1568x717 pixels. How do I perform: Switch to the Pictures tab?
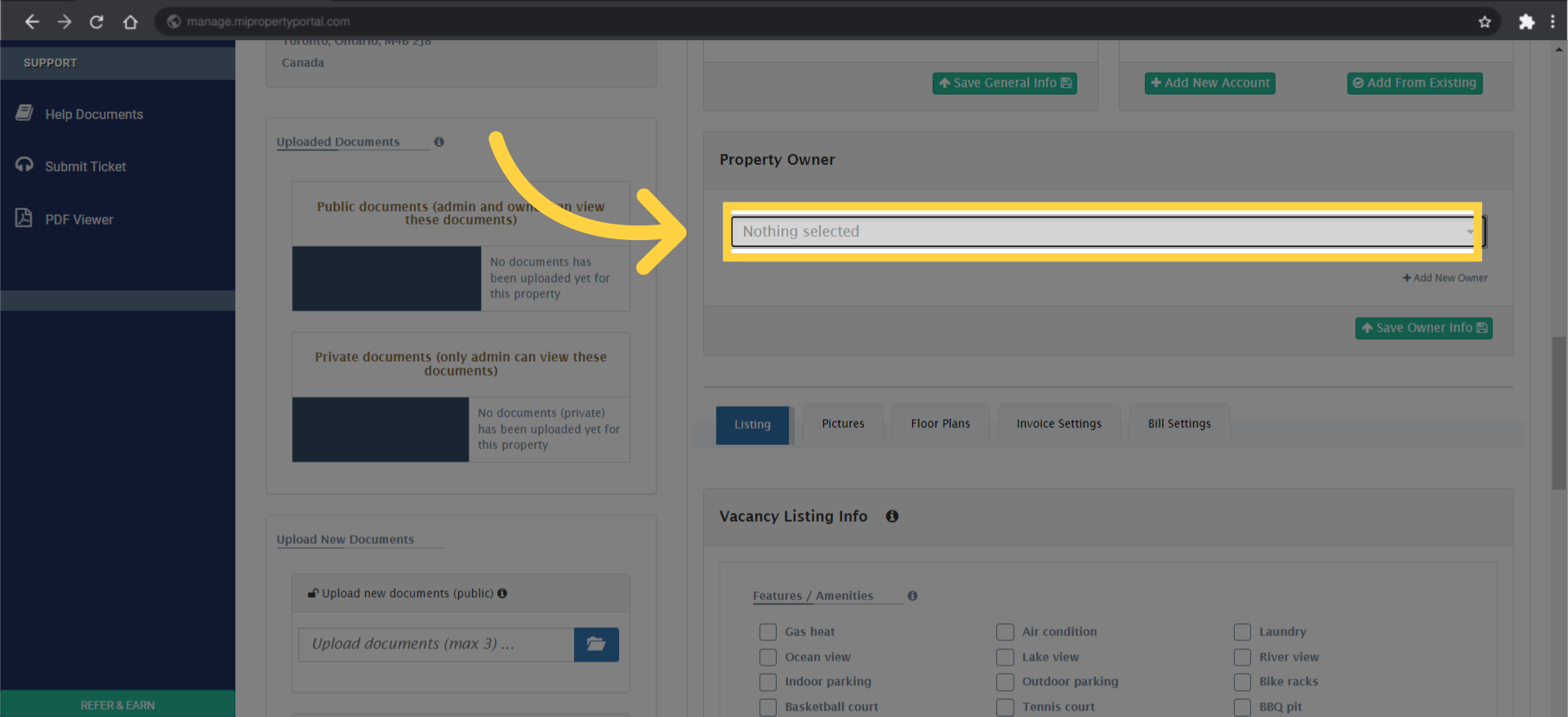tap(843, 424)
